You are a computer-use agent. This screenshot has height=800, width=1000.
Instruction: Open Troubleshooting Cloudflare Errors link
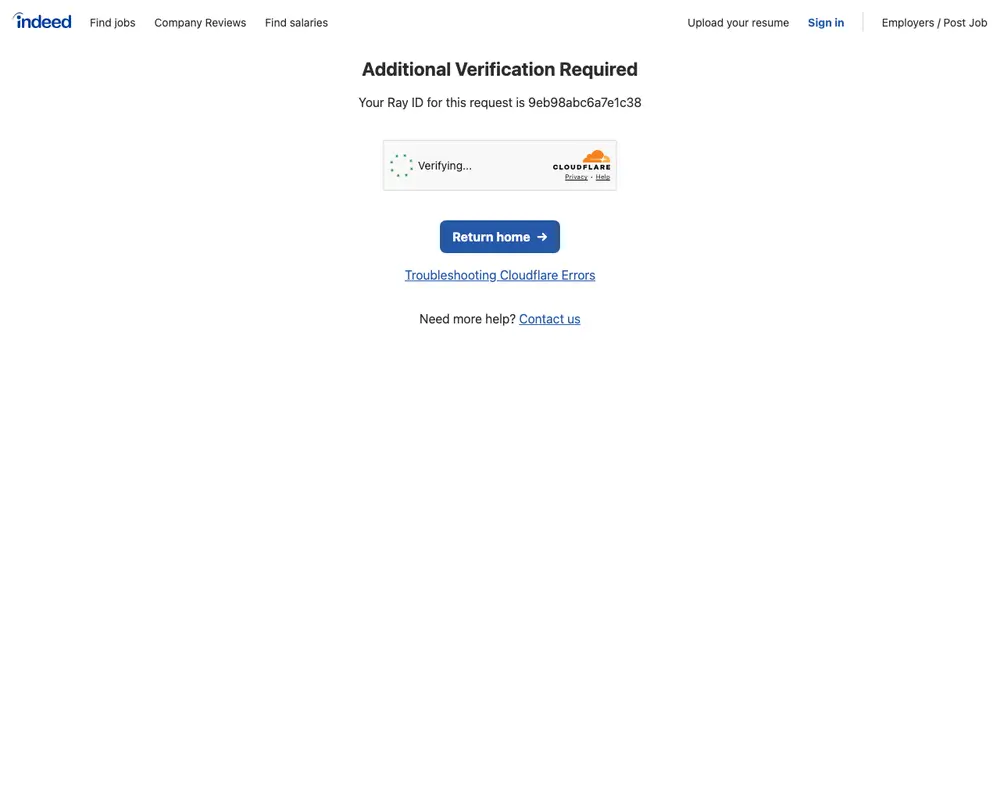500,275
